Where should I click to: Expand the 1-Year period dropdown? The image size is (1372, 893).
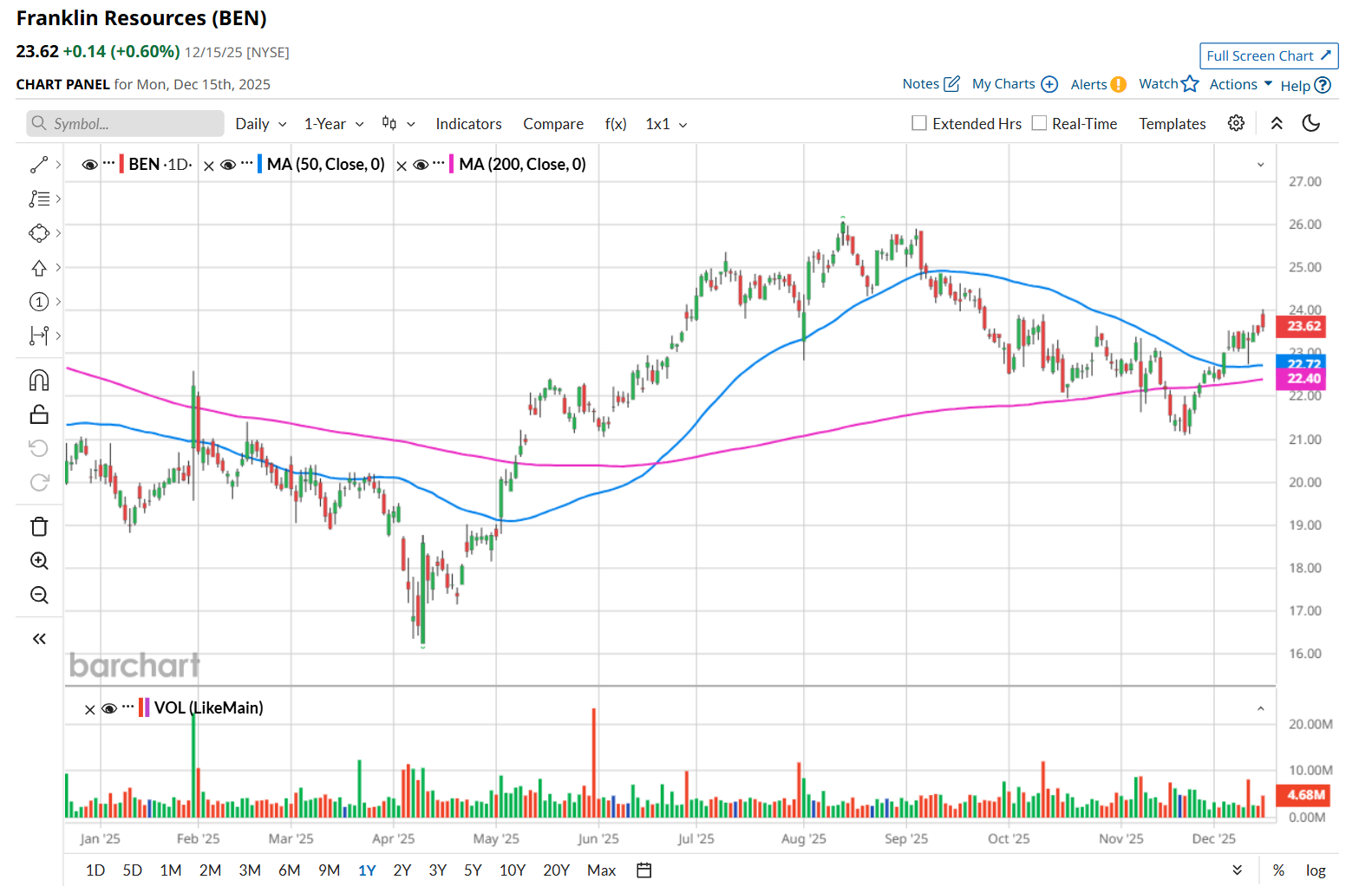pyautogui.click(x=333, y=124)
